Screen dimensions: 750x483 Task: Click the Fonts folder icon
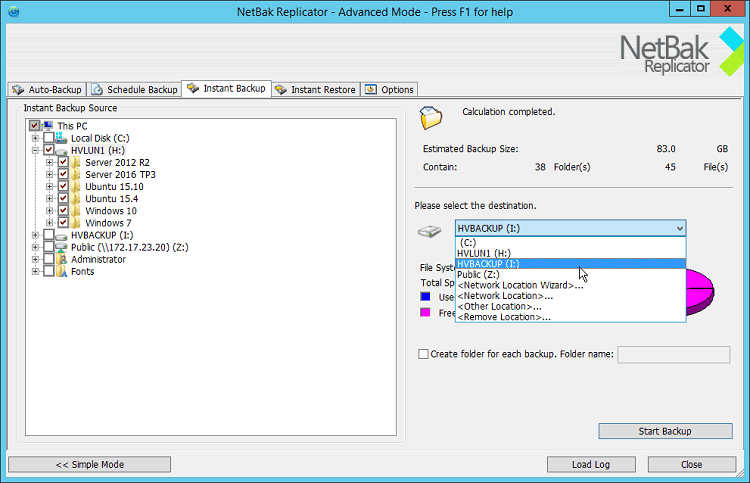click(62, 271)
